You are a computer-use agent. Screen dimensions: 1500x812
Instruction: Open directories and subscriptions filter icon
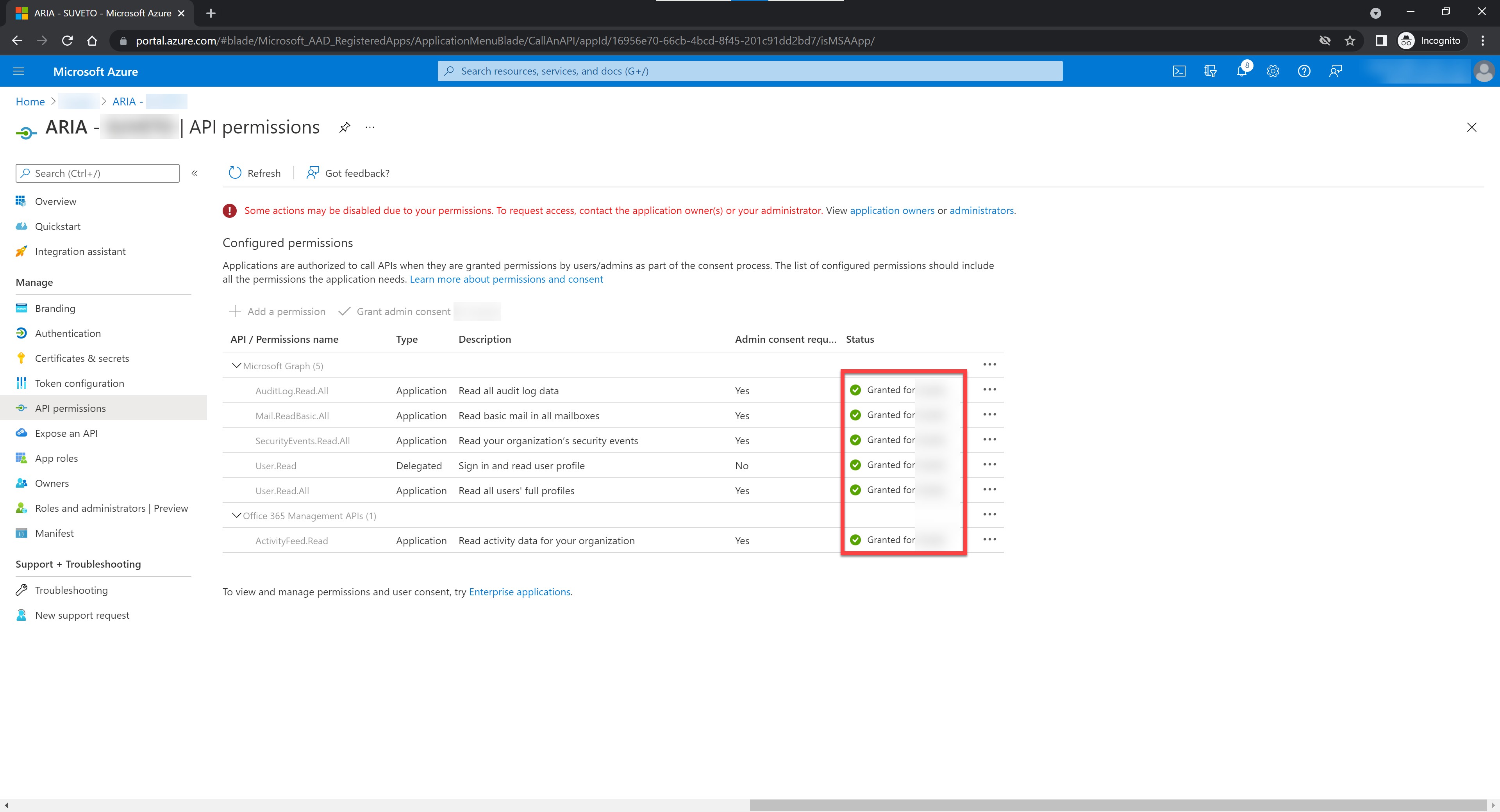[x=1210, y=71]
